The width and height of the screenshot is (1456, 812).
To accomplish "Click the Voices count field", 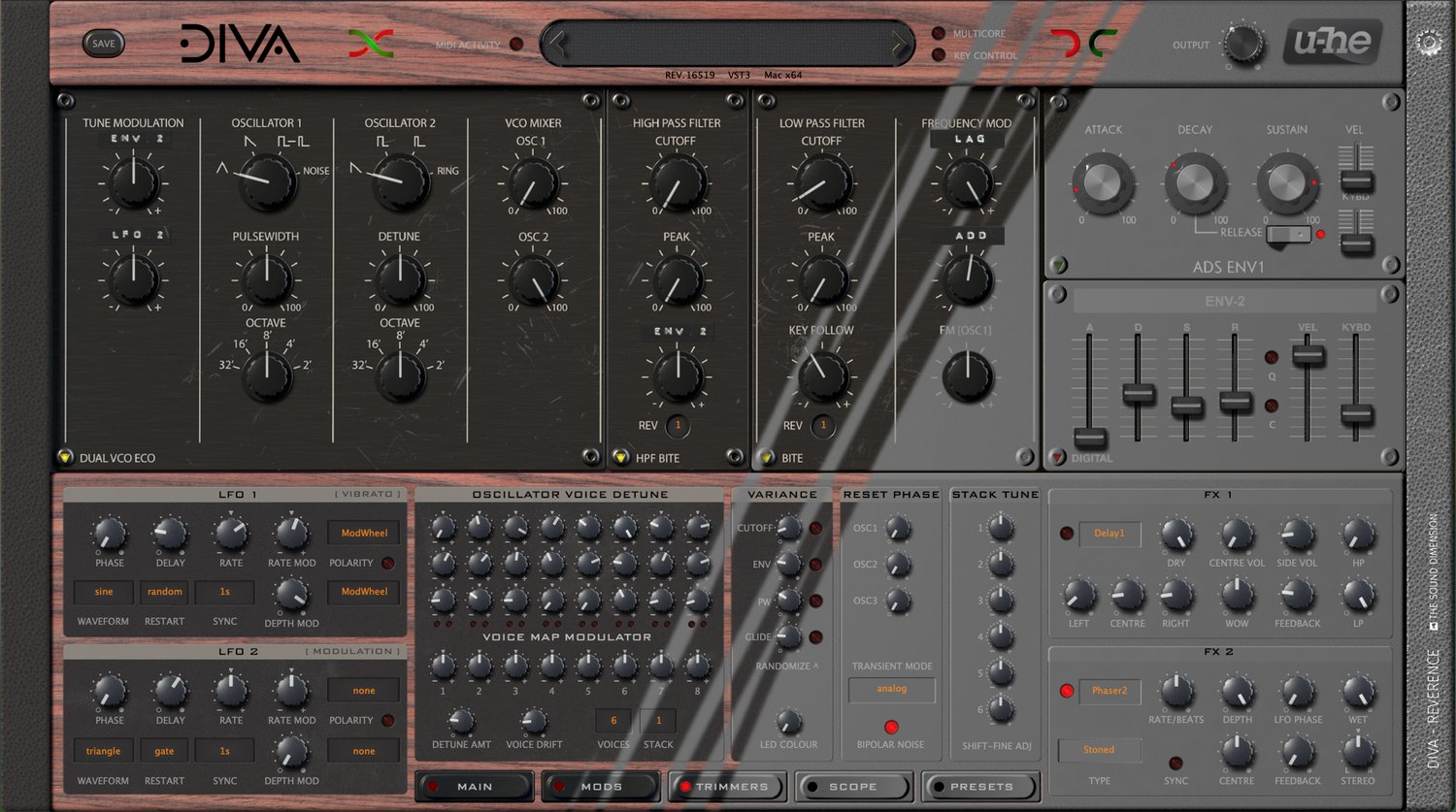I will click(x=612, y=721).
